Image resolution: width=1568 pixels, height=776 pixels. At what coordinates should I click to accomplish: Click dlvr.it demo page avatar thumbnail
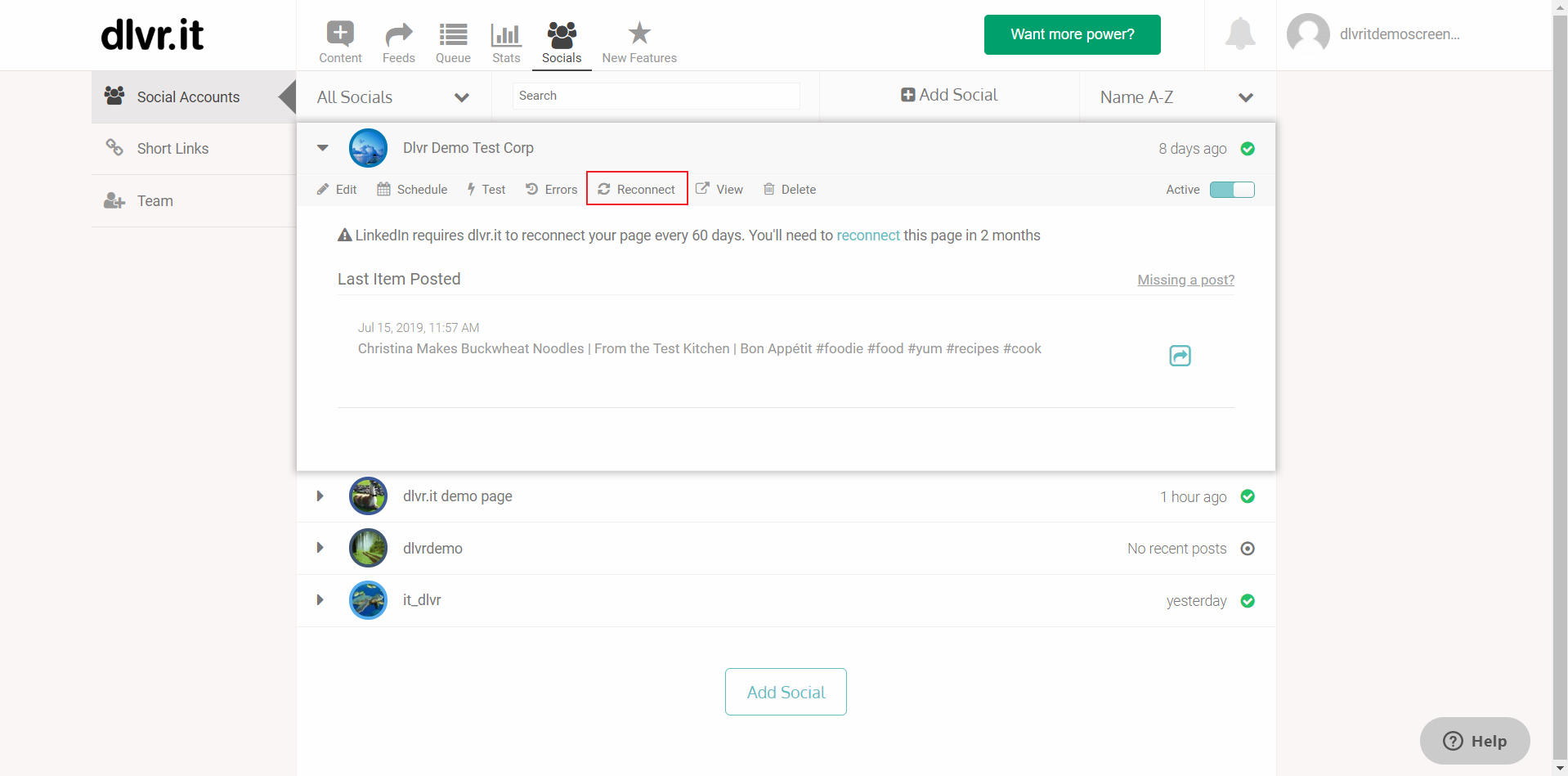click(368, 496)
